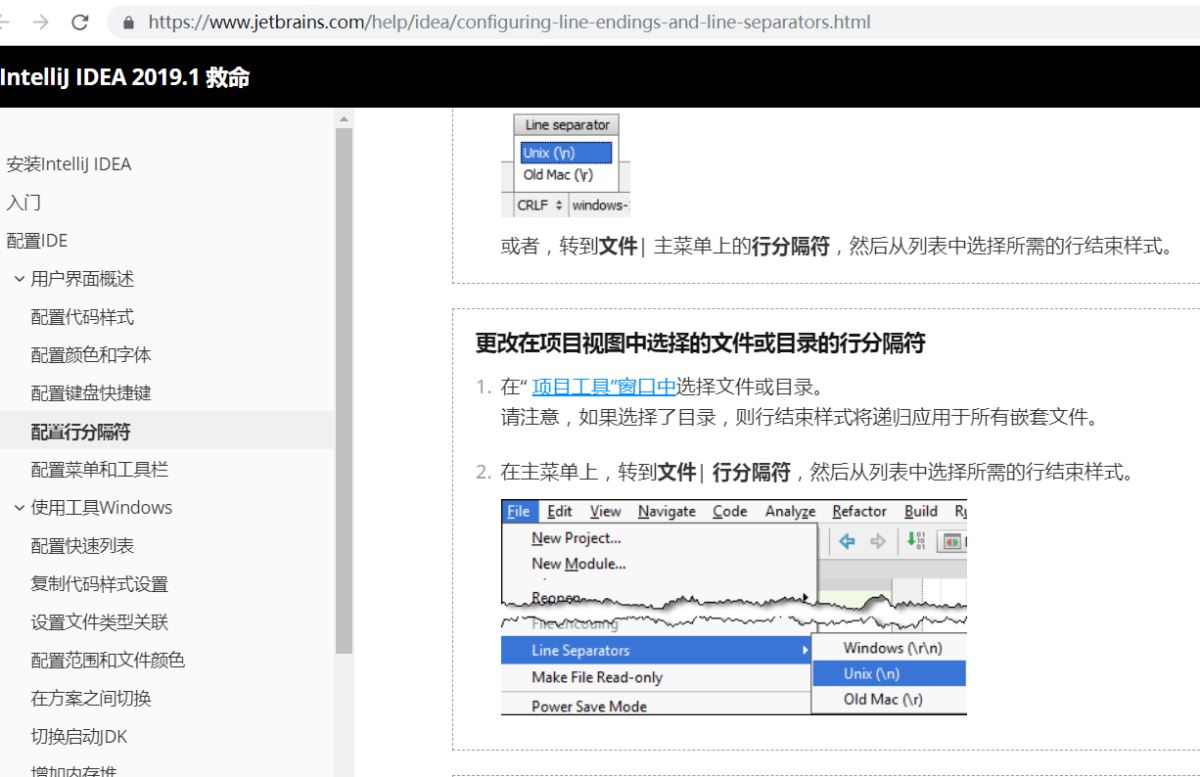Click Line Separators entry in File menu image

tap(658, 650)
